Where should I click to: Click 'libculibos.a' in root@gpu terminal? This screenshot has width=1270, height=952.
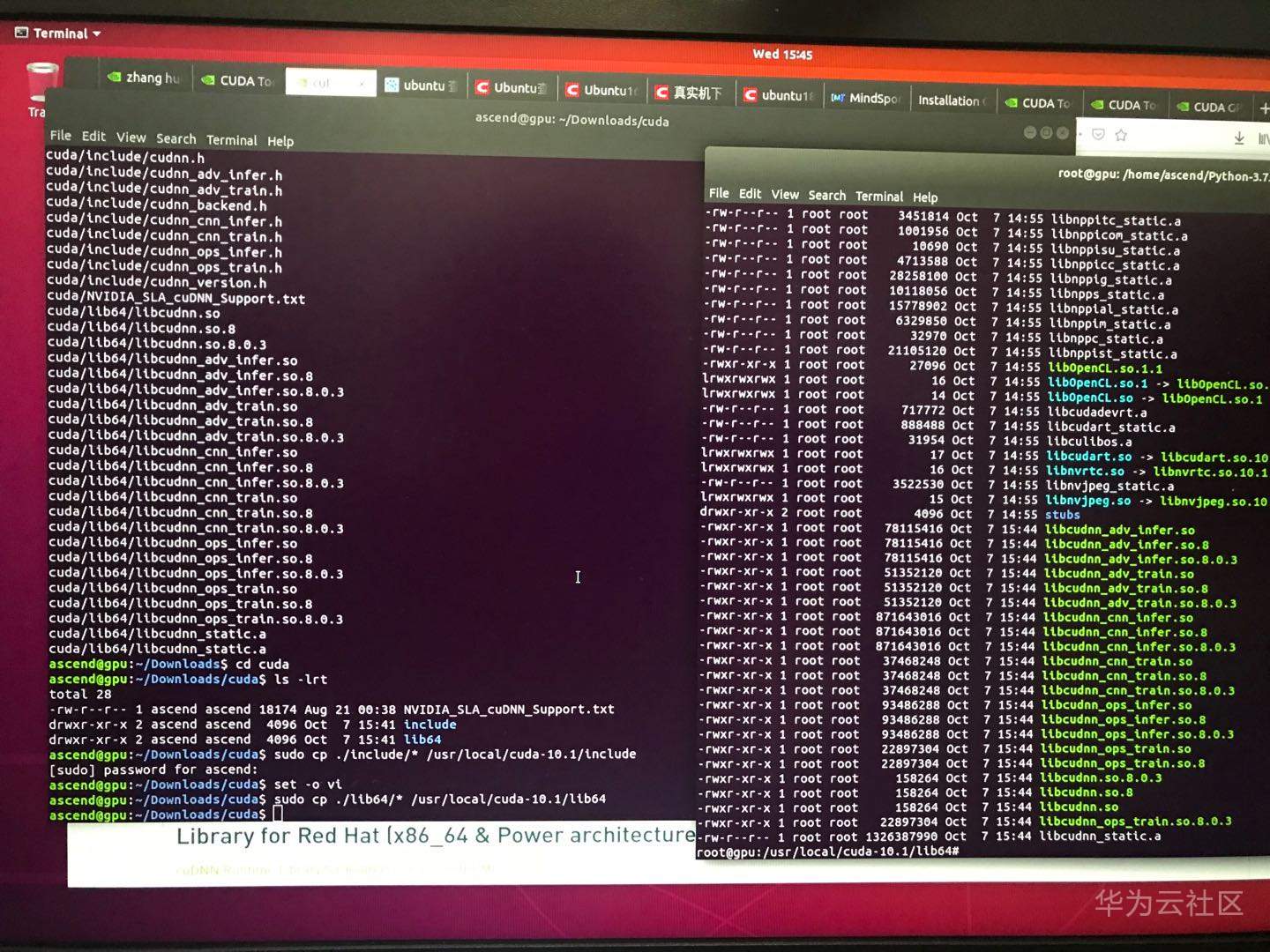(1089, 442)
